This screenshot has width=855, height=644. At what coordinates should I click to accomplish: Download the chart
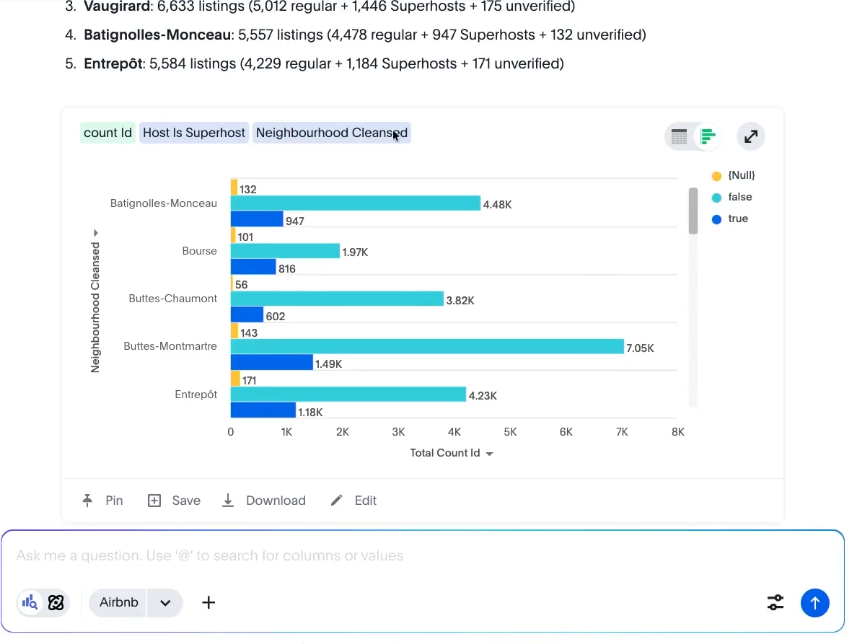point(263,500)
